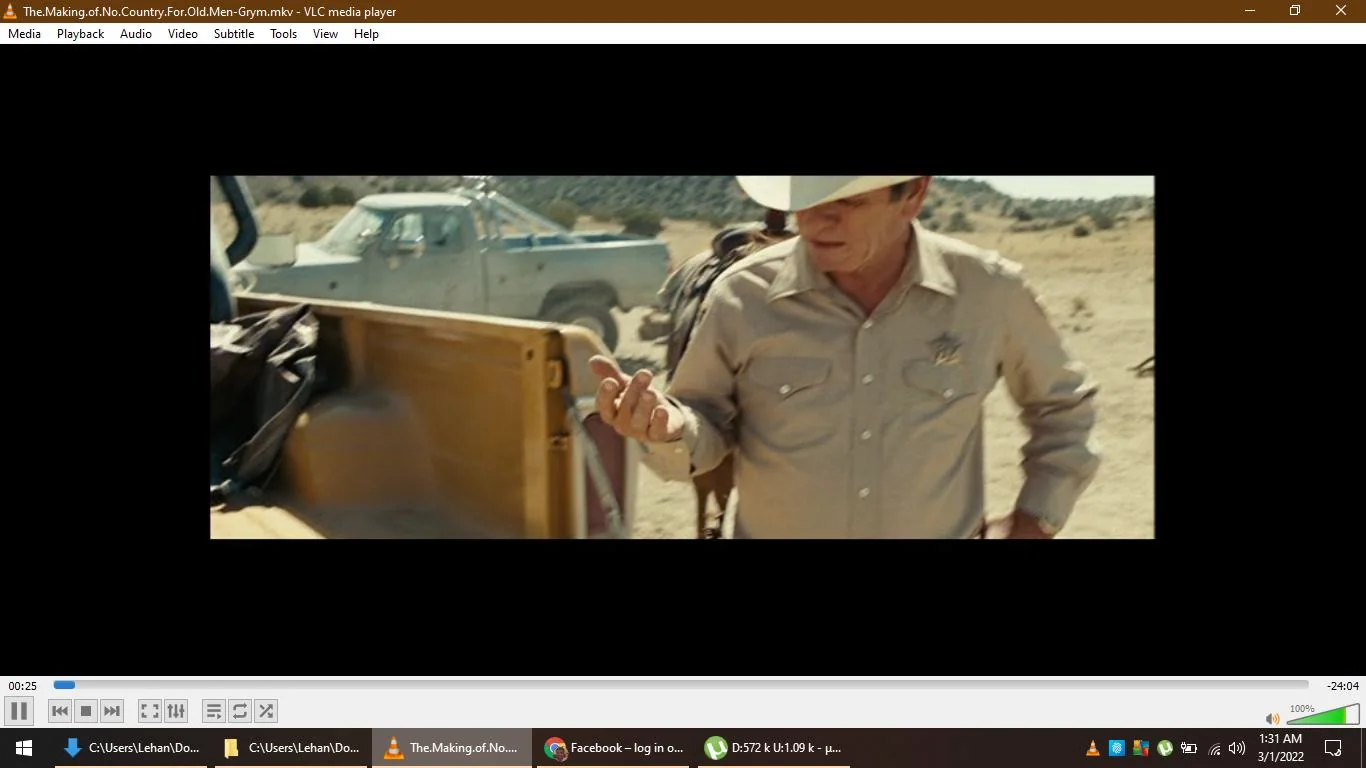Viewport: 1366px width, 768px height.
Task: Adjust the VLC volume slider
Action: [1322, 714]
